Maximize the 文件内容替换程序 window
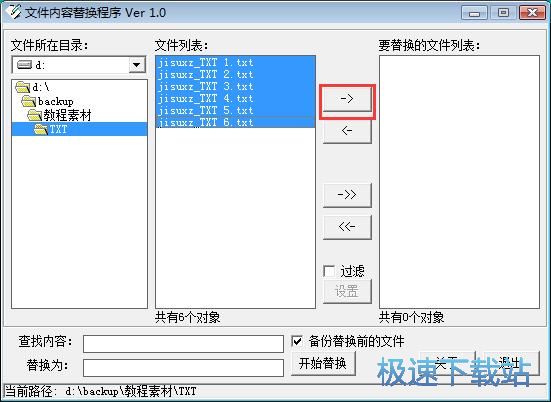 503,13
